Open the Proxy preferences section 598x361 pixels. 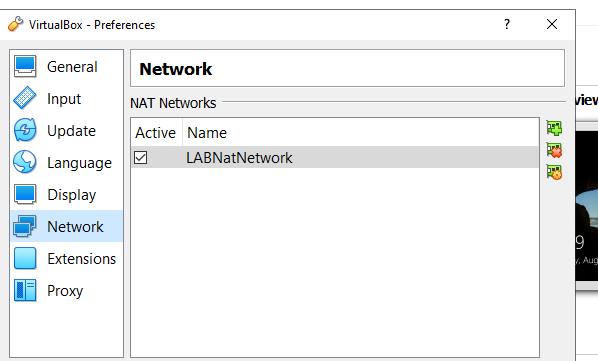pyautogui.click(x=66, y=290)
